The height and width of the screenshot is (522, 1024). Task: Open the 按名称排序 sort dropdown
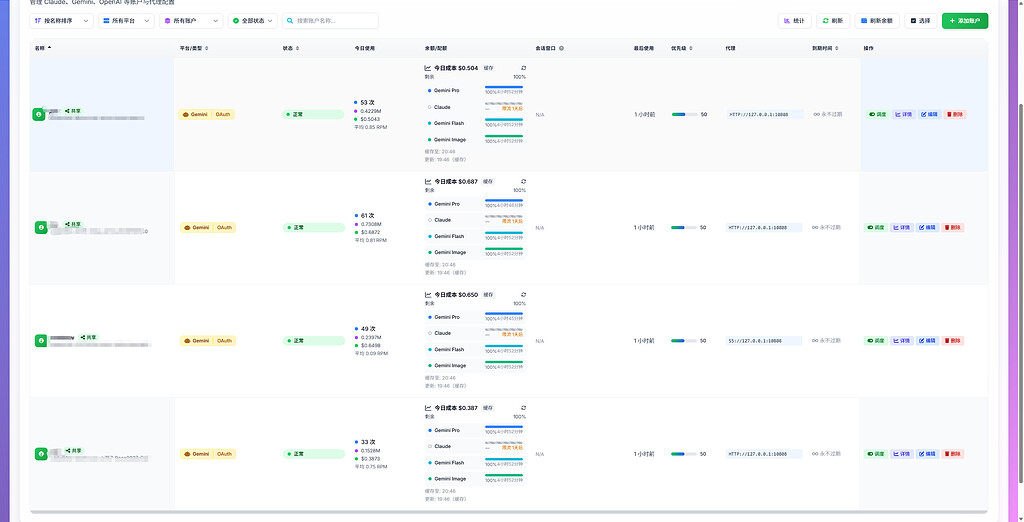(x=61, y=21)
